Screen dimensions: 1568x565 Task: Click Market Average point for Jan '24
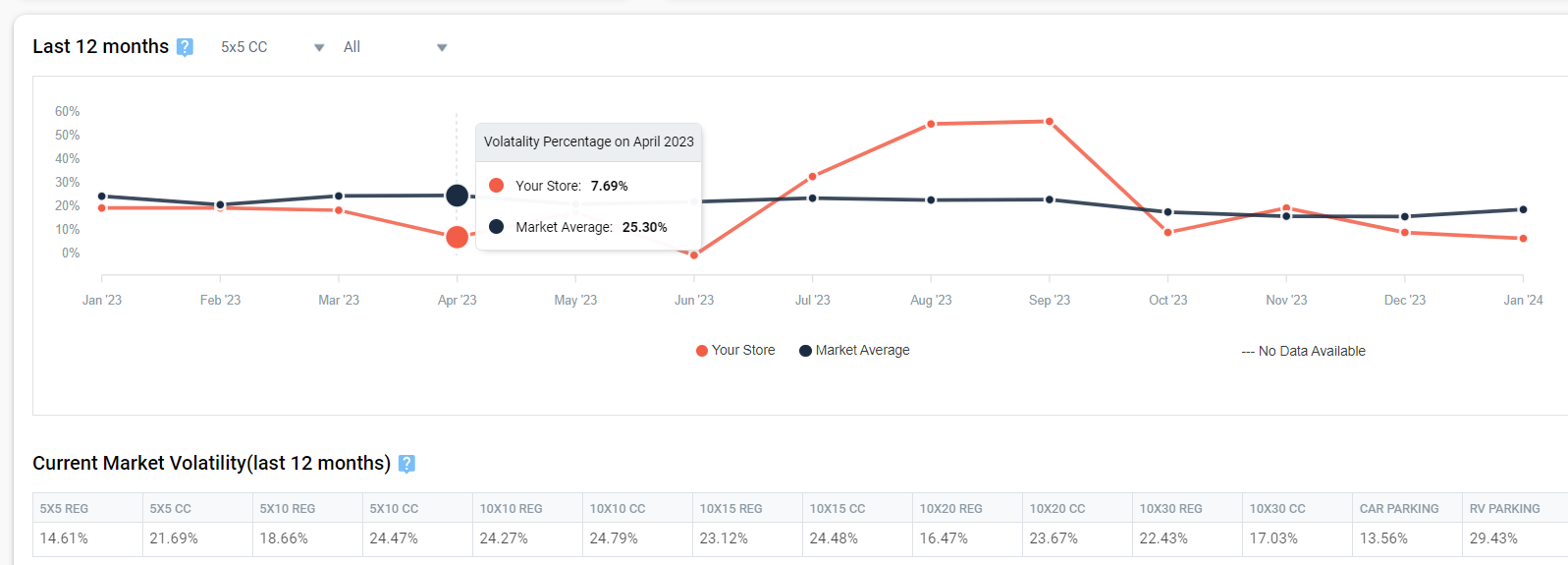1523,209
